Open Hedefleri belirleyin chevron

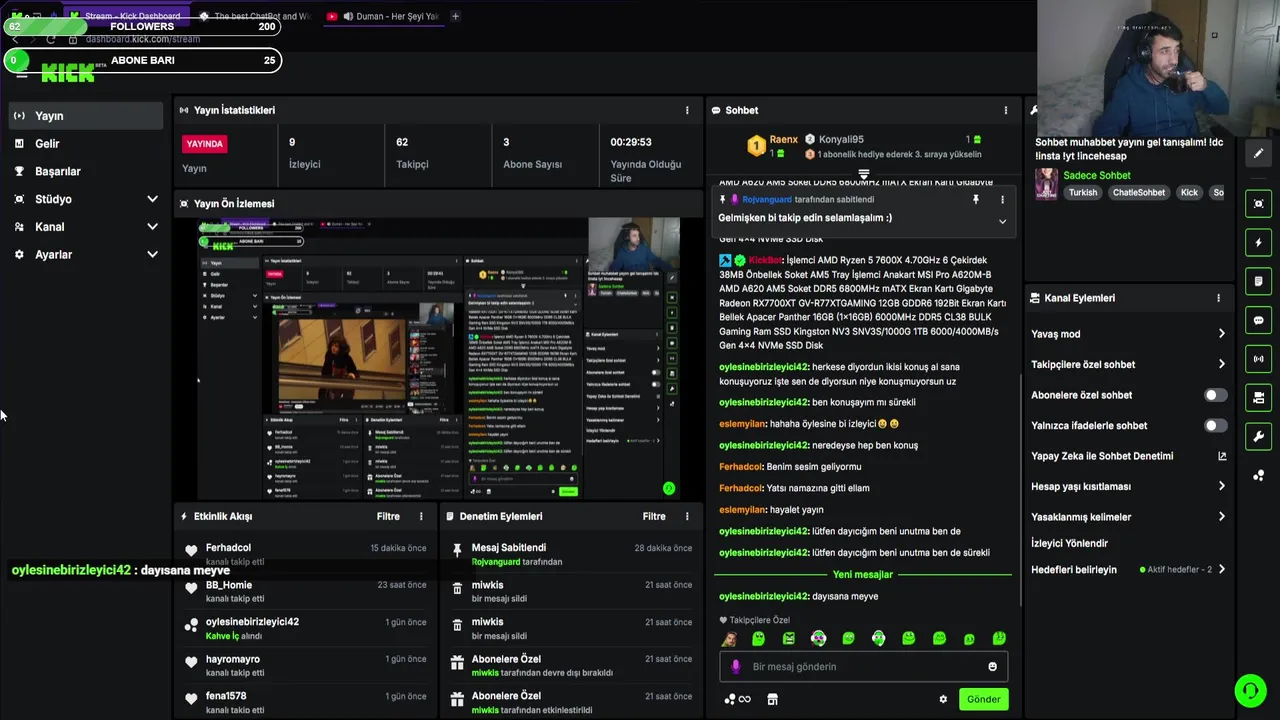(1221, 569)
